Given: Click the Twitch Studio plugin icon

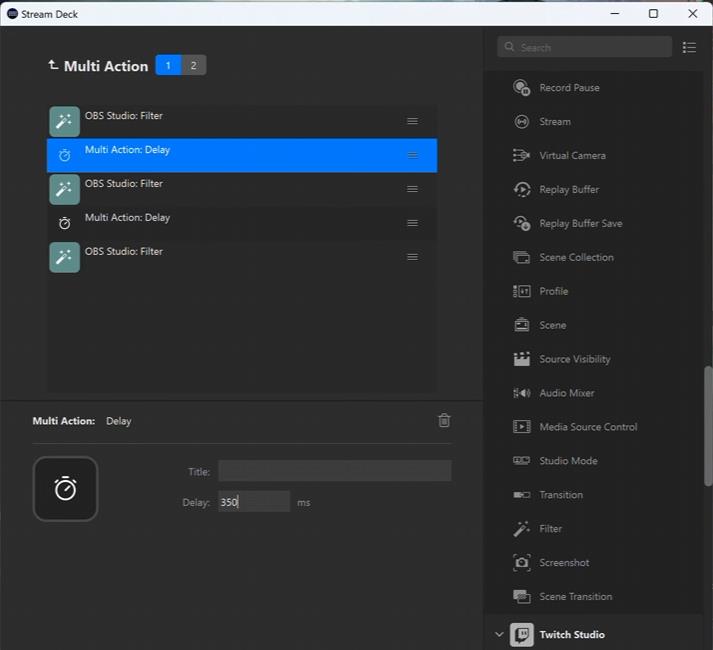Looking at the screenshot, I should tap(522, 635).
